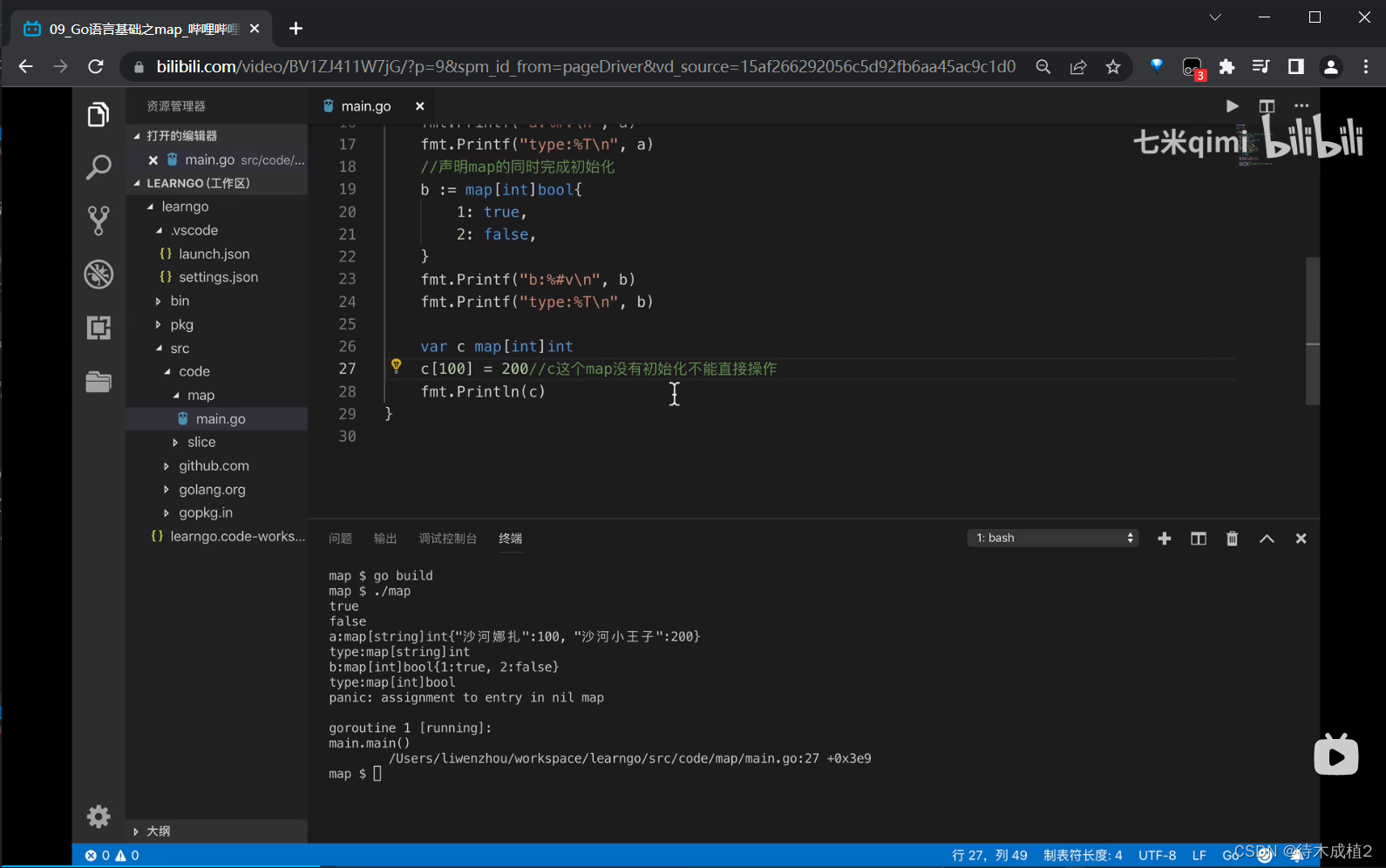
Task: Run code with the play triangle icon
Action: click(1232, 106)
